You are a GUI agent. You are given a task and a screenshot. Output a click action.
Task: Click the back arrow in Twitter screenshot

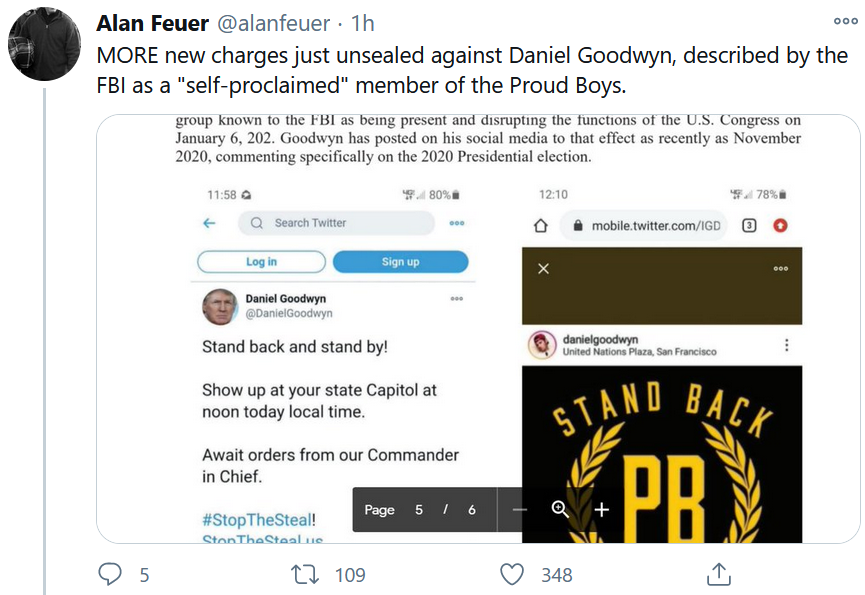[x=210, y=223]
